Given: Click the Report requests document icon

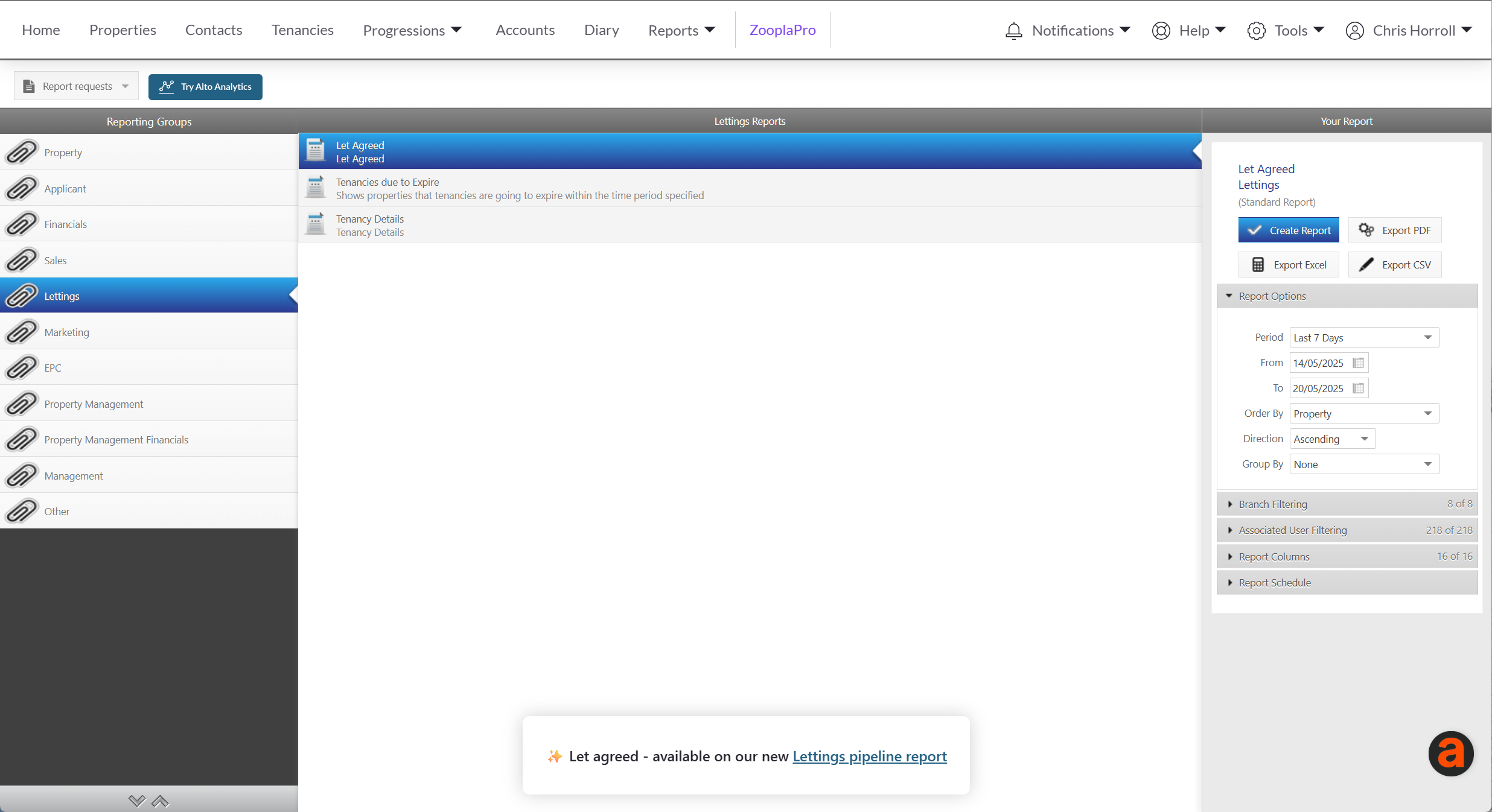Looking at the screenshot, I should (28, 86).
